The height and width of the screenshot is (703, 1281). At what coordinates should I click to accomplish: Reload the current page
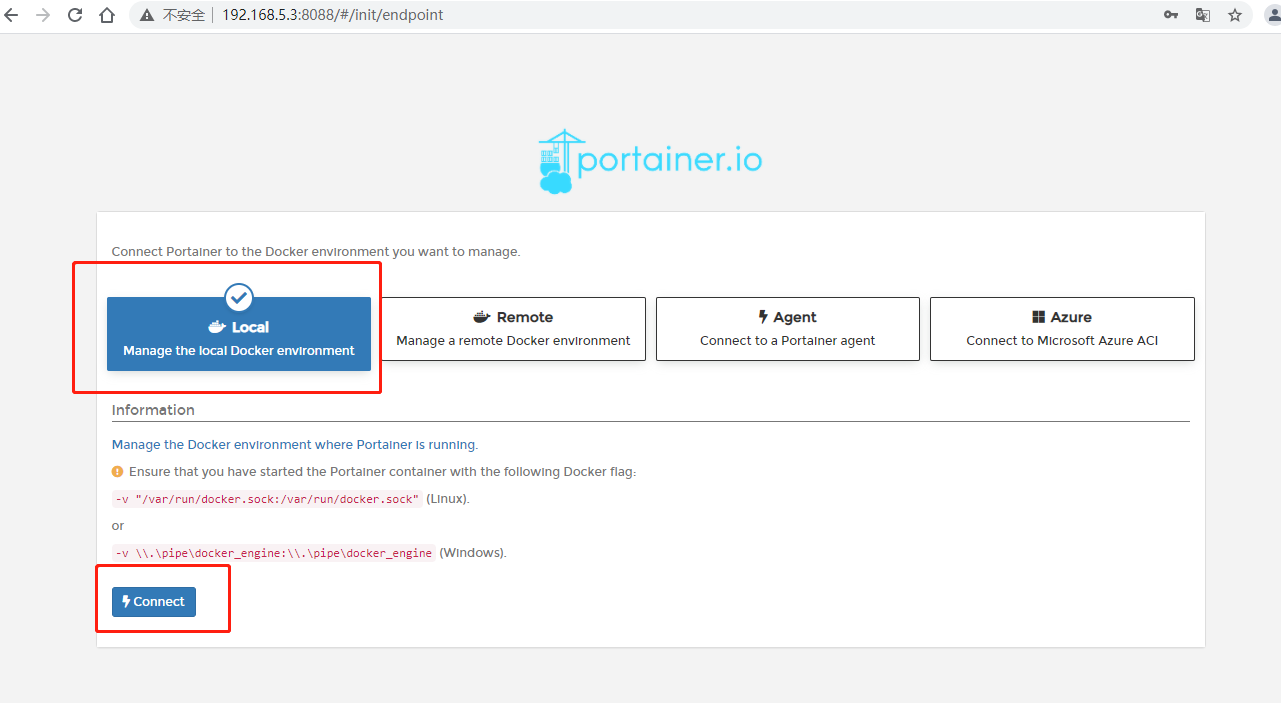point(75,15)
